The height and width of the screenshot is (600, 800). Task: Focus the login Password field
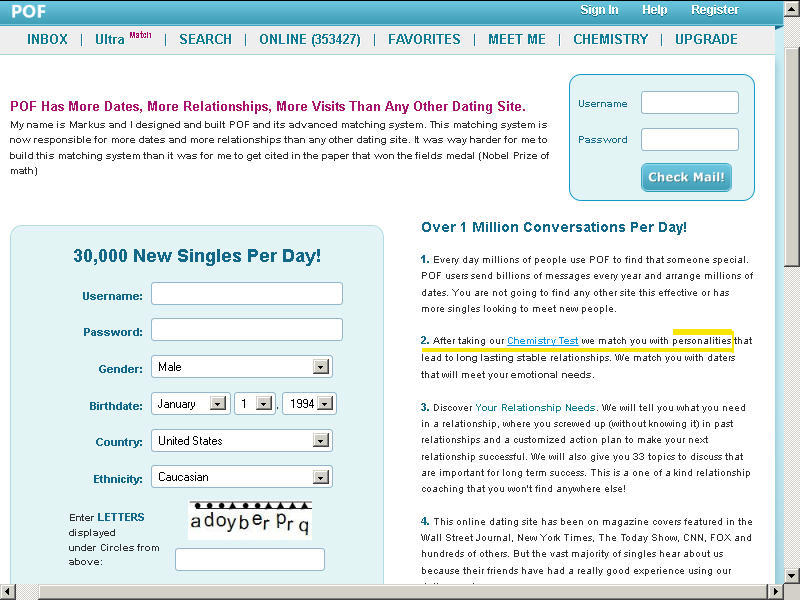(690, 139)
